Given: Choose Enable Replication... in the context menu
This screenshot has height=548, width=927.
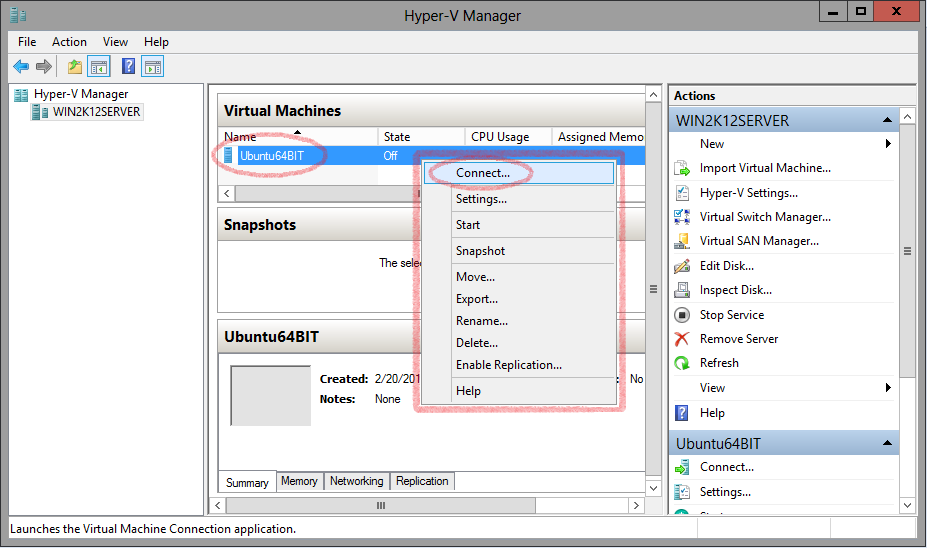Looking at the screenshot, I should pos(519,365).
